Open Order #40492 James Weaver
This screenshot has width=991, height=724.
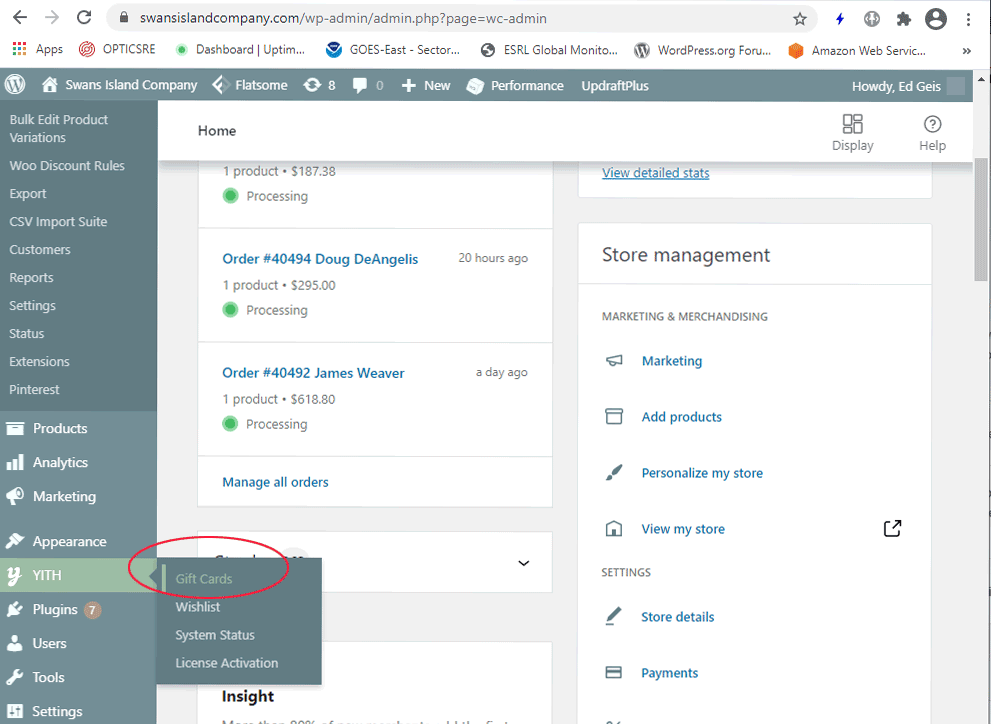(x=313, y=373)
